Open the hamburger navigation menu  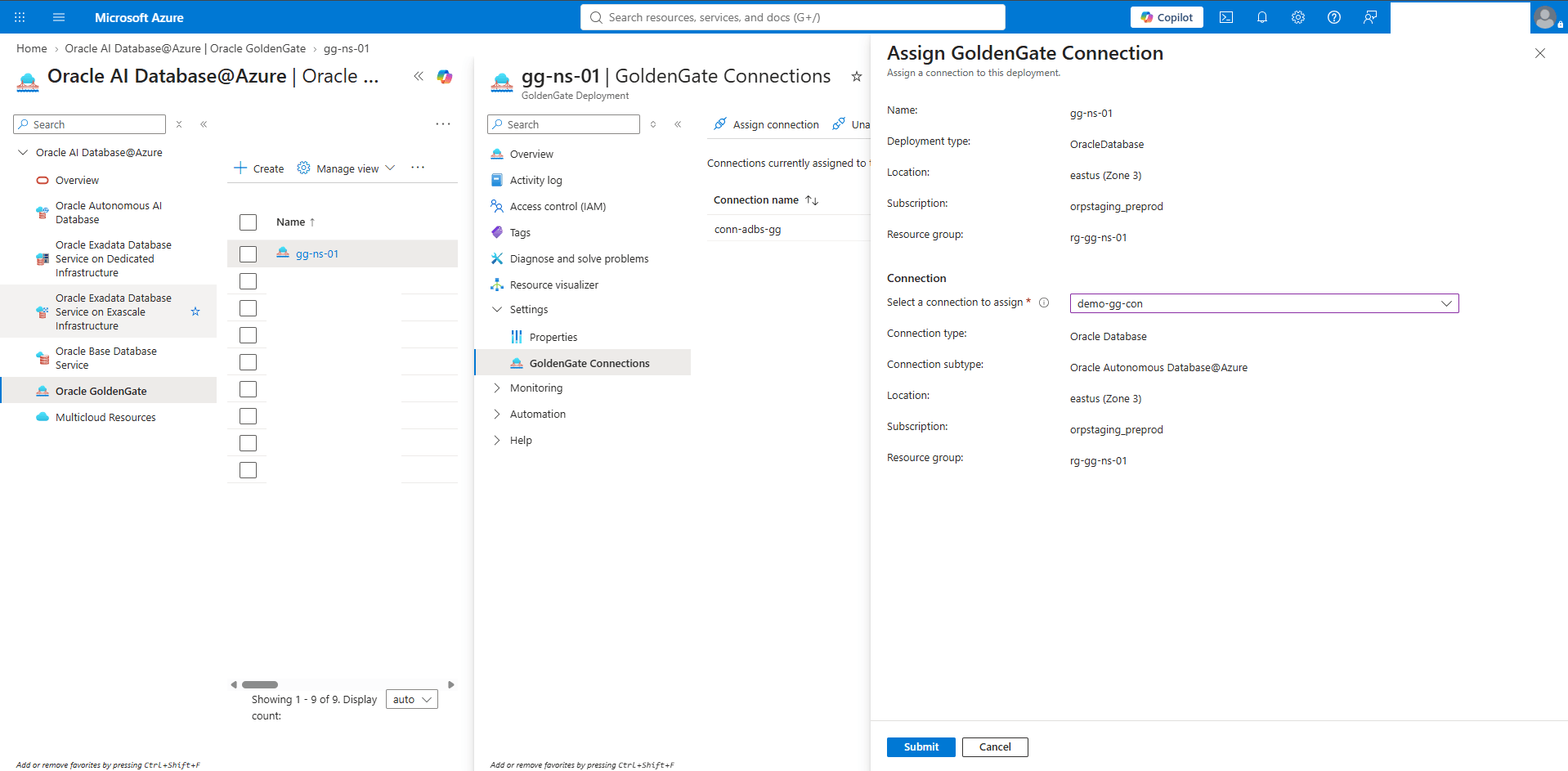coord(59,17)
